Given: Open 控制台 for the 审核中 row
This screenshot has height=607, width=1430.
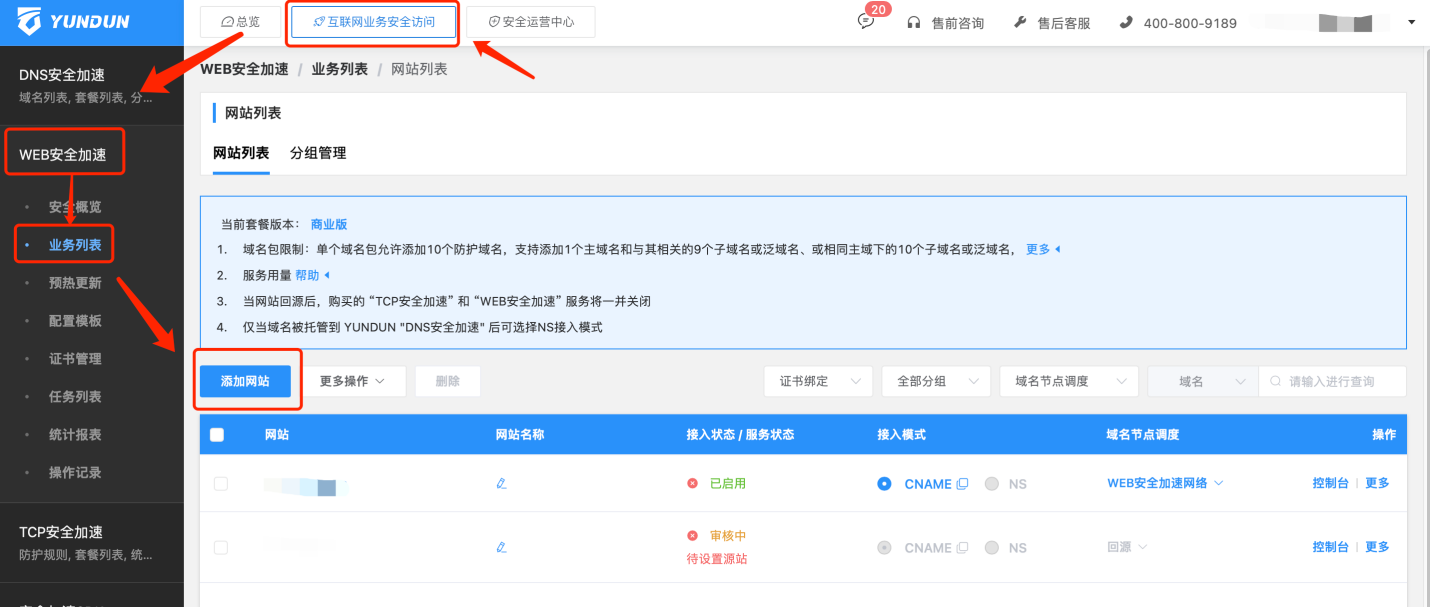Looking at the screenshot, I should pyautogui.click(x=1331, y=547).
